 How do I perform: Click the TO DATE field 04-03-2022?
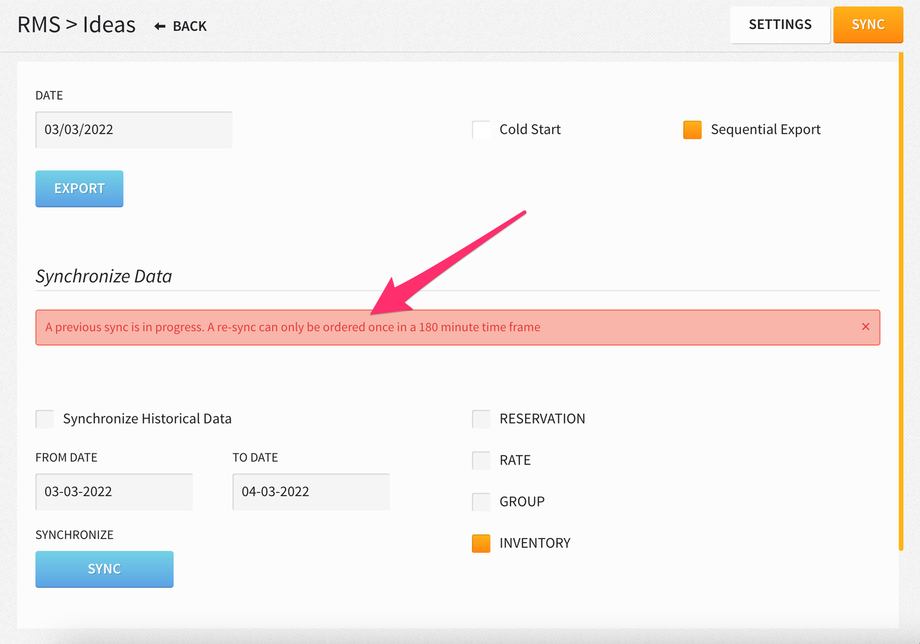pos(311,492)
